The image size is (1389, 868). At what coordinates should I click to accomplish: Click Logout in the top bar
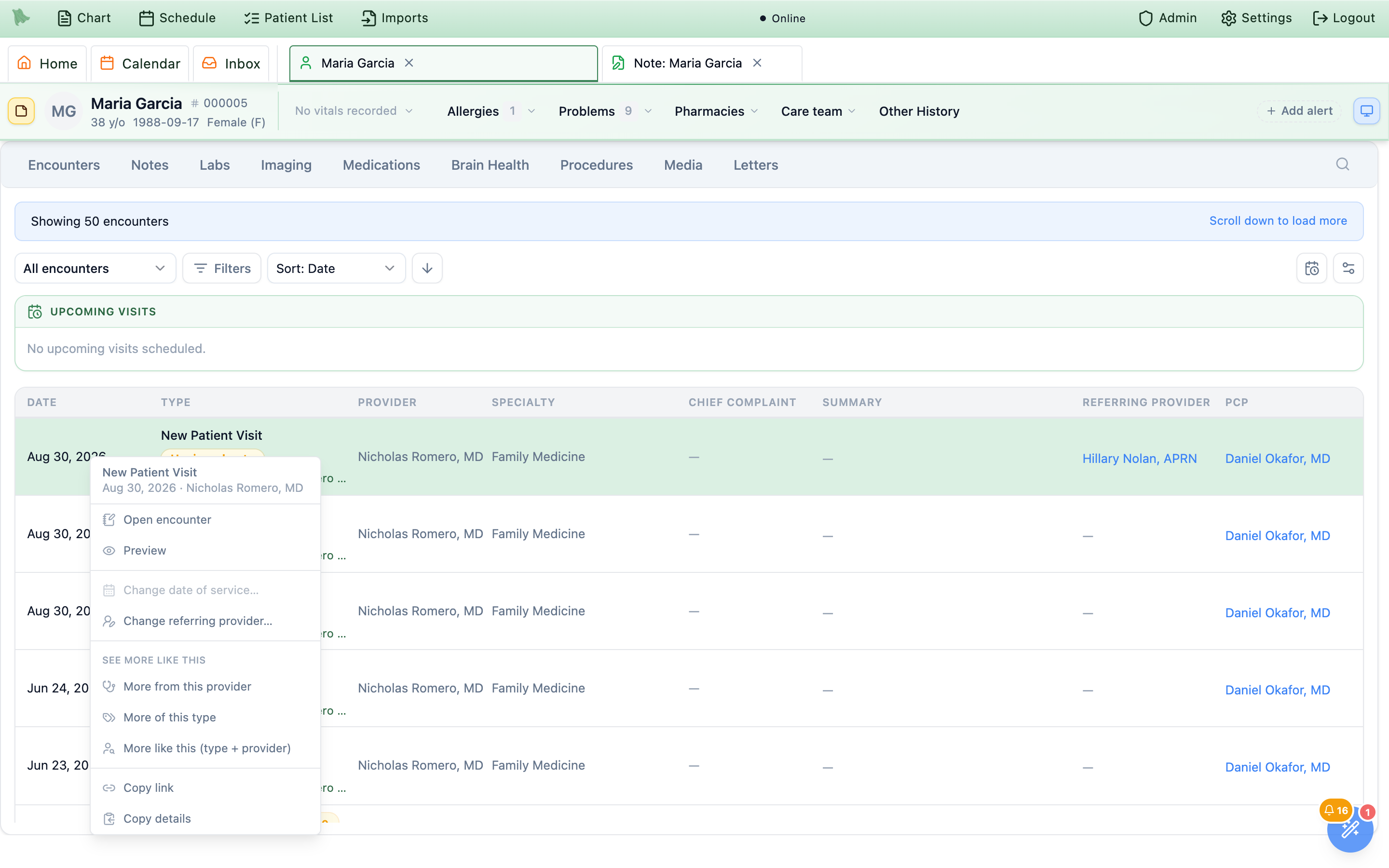[x=1344, y=18]
